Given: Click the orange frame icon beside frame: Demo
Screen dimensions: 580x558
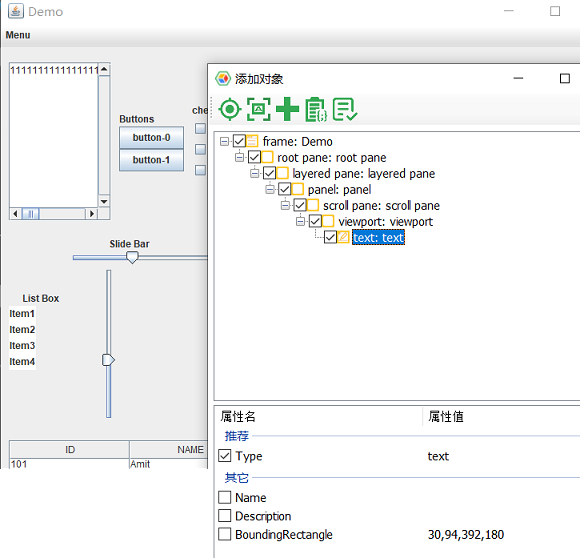Looking at the screenshot, I should (252, 141).
